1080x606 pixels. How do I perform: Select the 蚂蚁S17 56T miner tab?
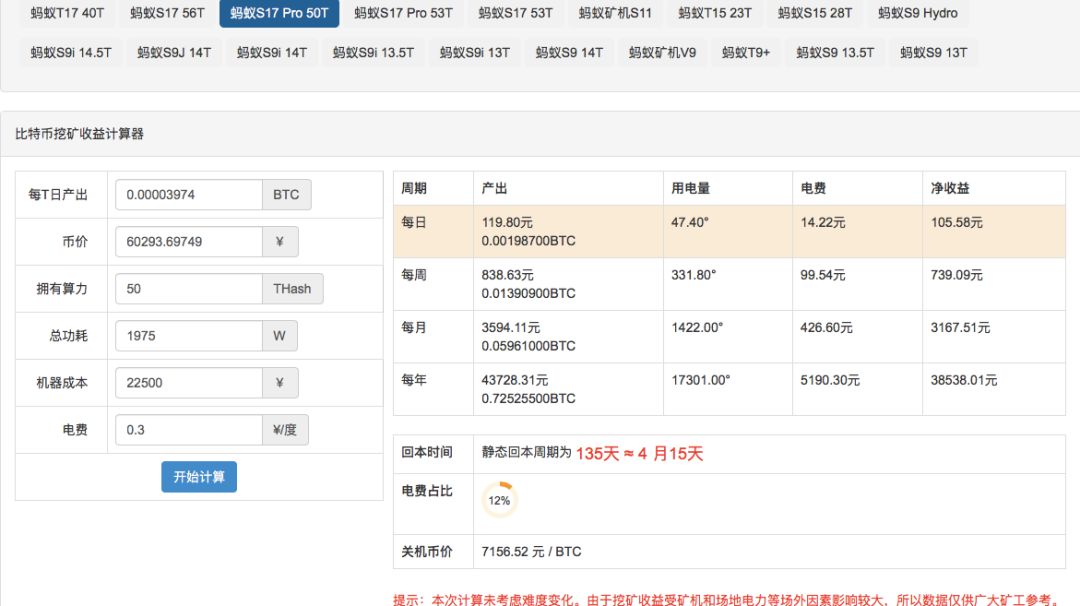tap(167, 13)
